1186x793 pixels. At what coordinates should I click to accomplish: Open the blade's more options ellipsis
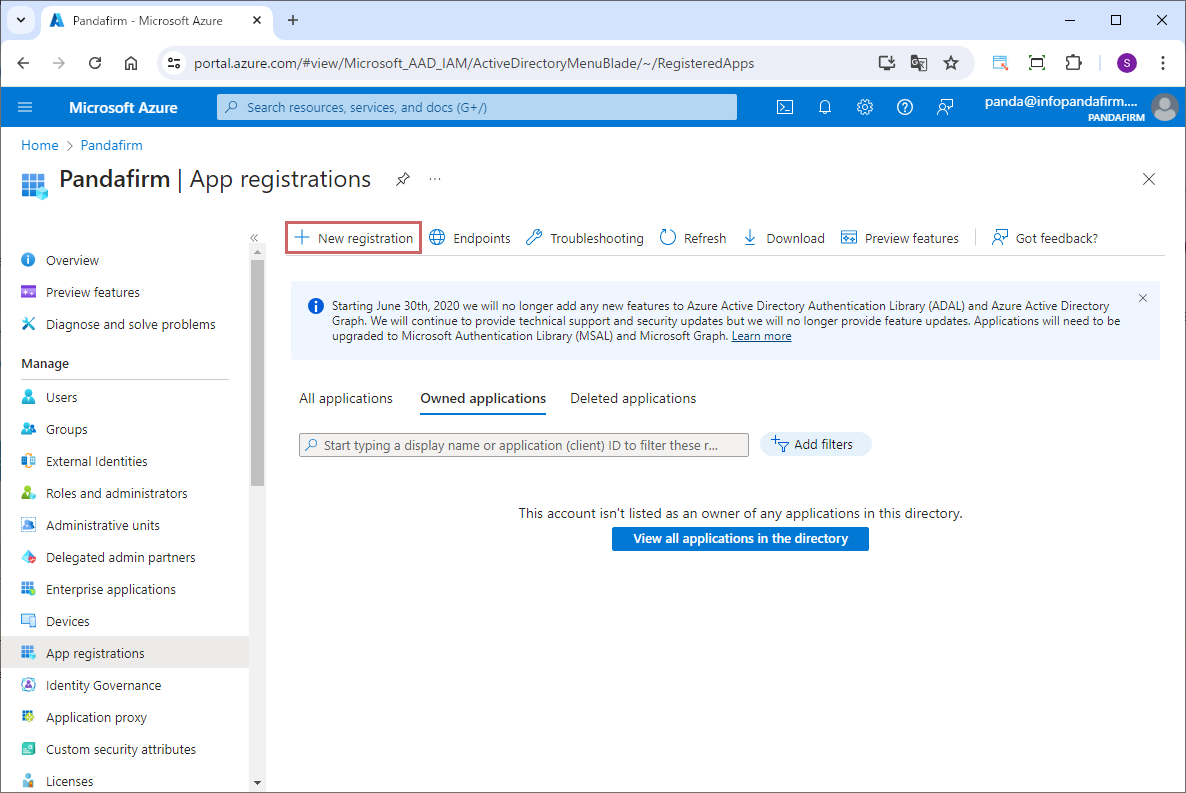[435, 179]
